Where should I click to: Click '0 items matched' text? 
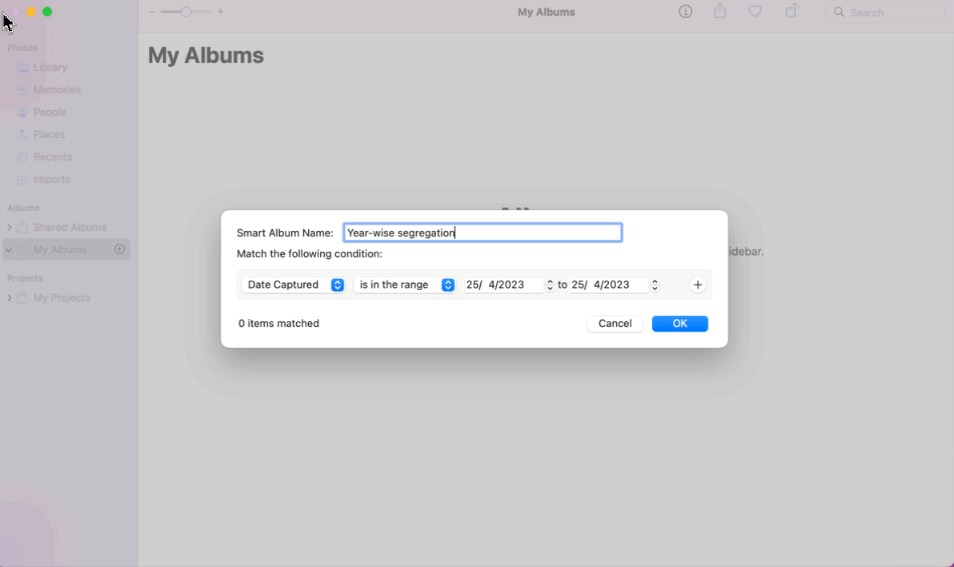[x=279, y=324]
